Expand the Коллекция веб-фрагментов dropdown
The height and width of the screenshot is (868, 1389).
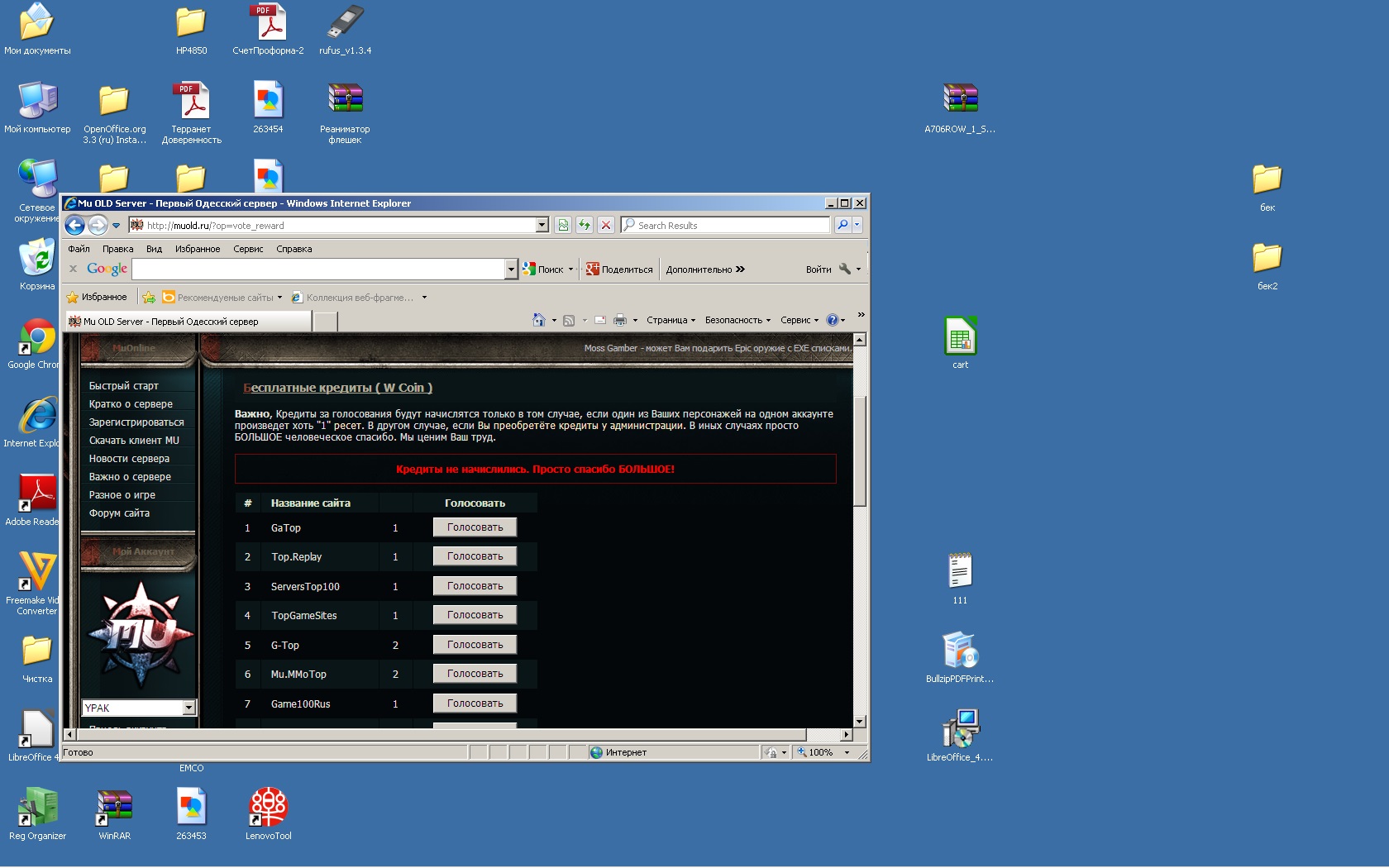[x=424, y=298]
